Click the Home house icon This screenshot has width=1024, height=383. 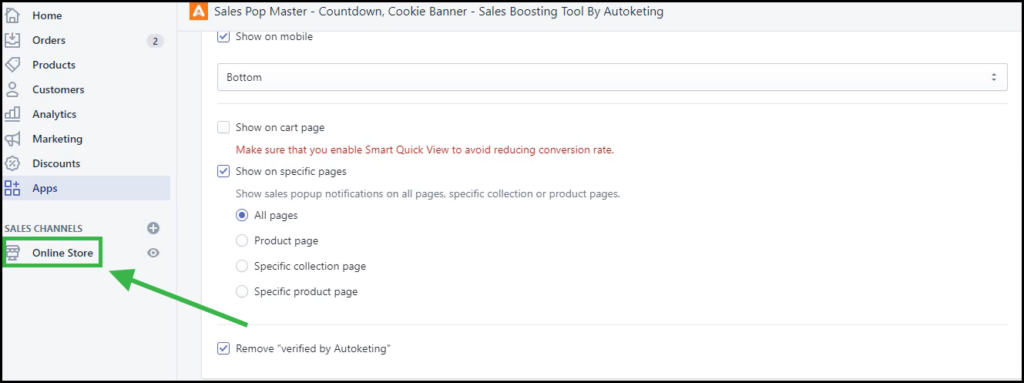(x=12, y=16)
